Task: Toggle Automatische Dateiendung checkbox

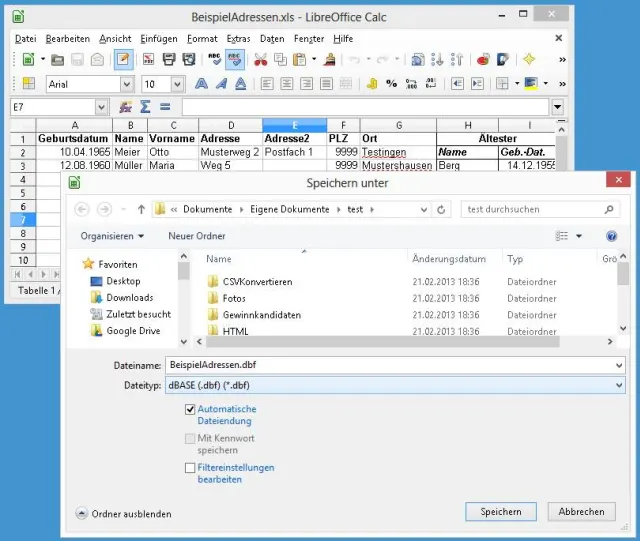Action: pyautogui.click(x=190, y=410)
